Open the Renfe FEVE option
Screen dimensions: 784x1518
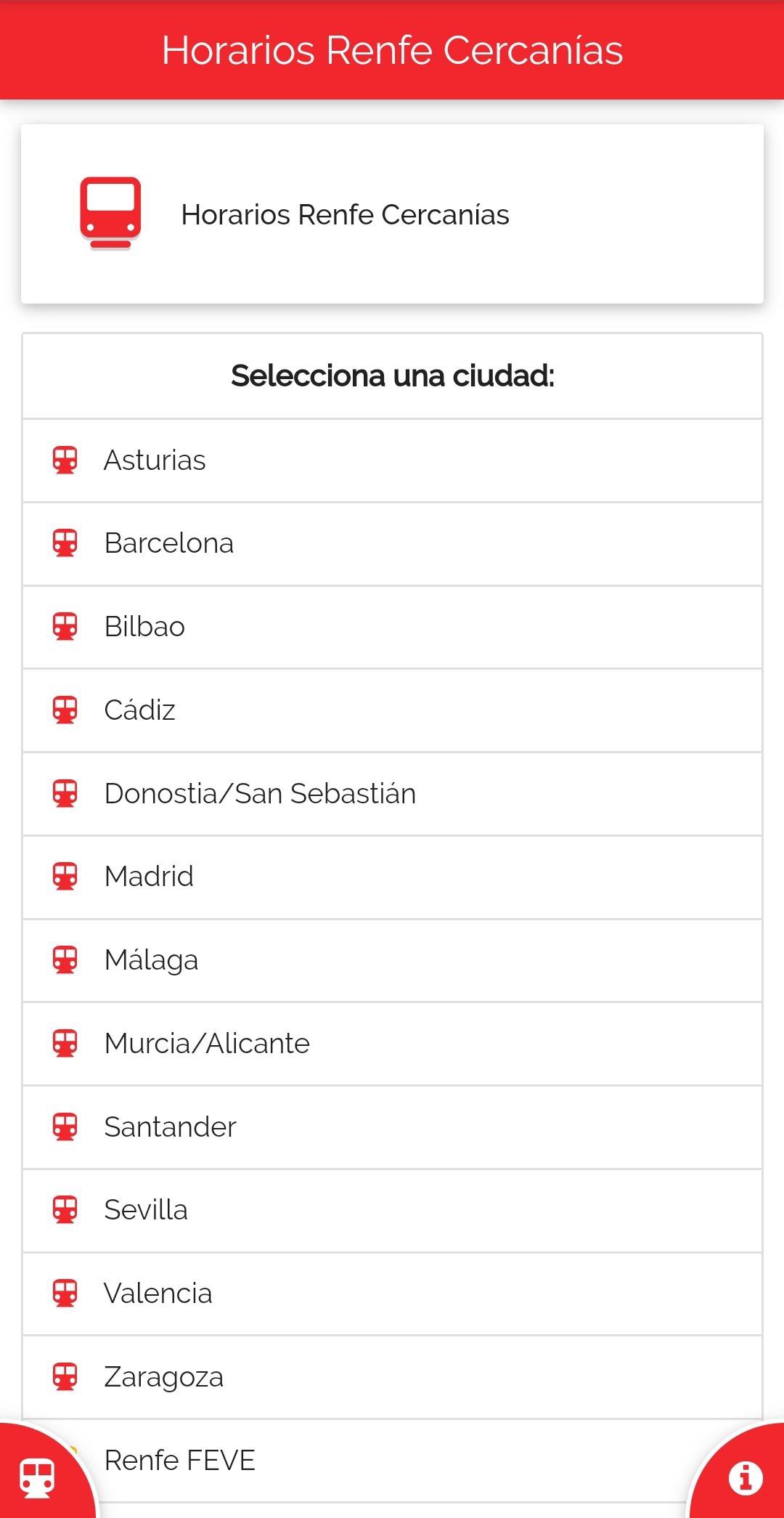coord(179,1461)
